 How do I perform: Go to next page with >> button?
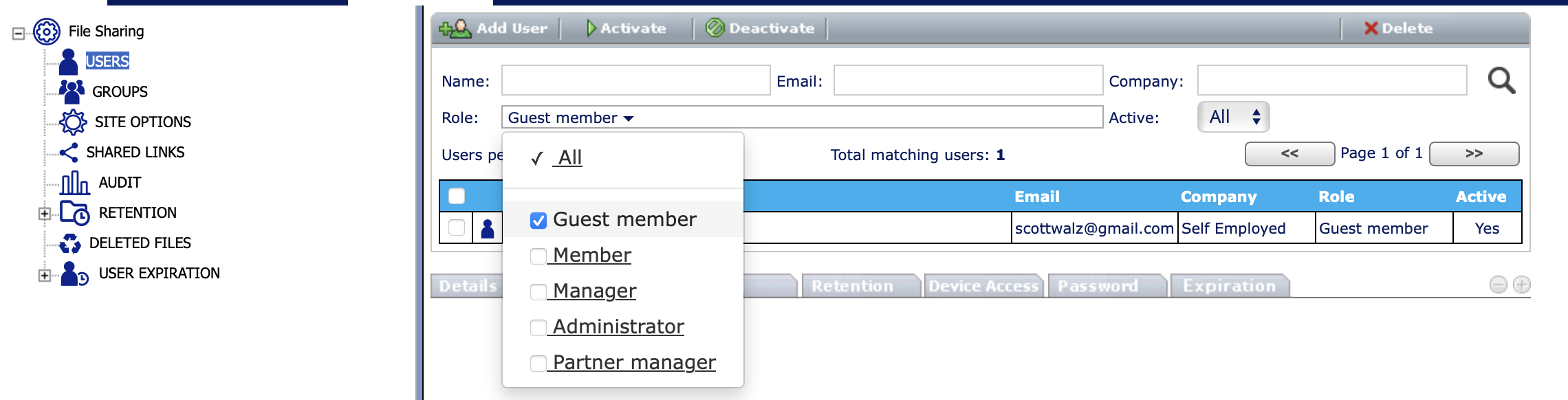click(x=1474, y=154)
